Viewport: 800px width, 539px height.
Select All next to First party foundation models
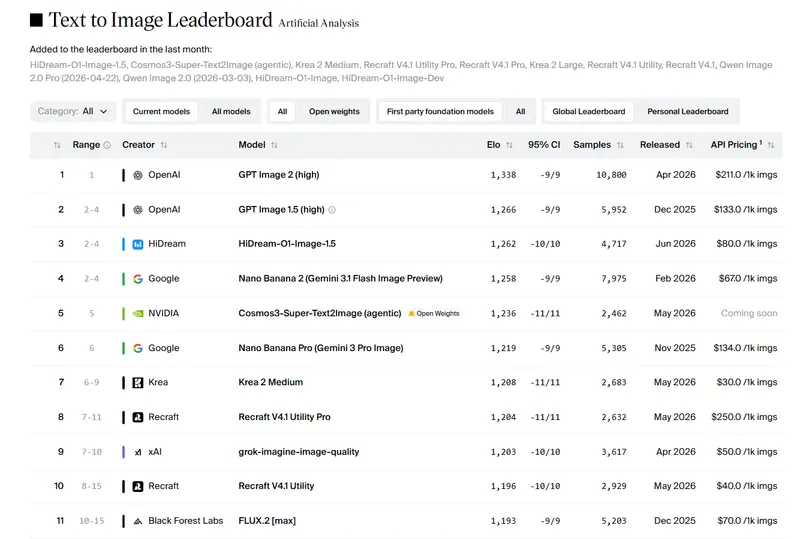pos(520,111)
